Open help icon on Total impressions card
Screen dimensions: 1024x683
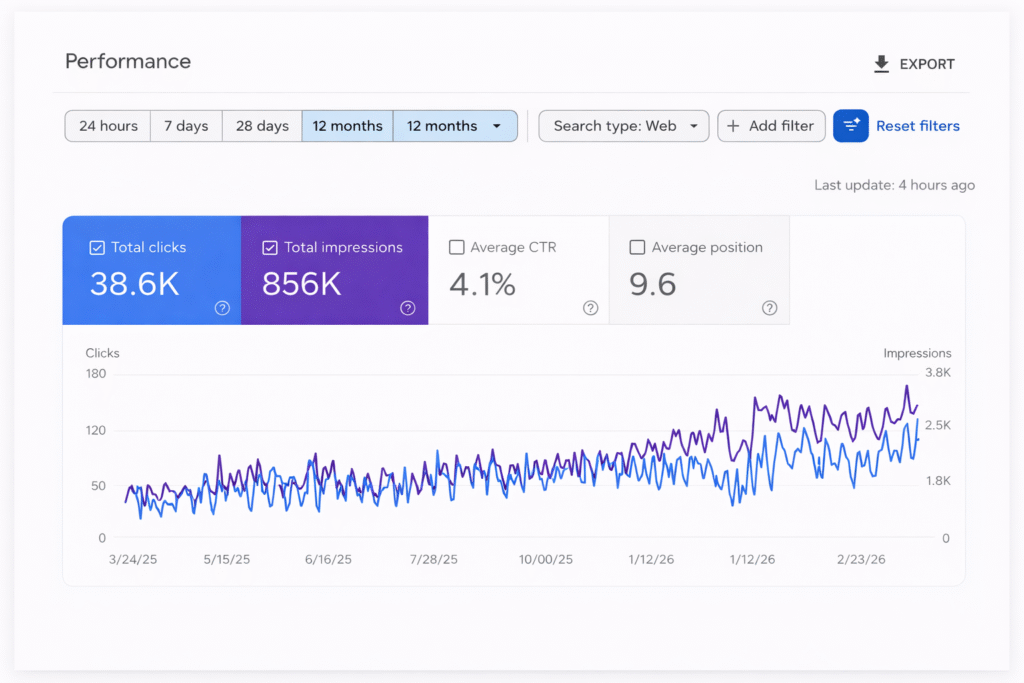(x=408, y=308)
